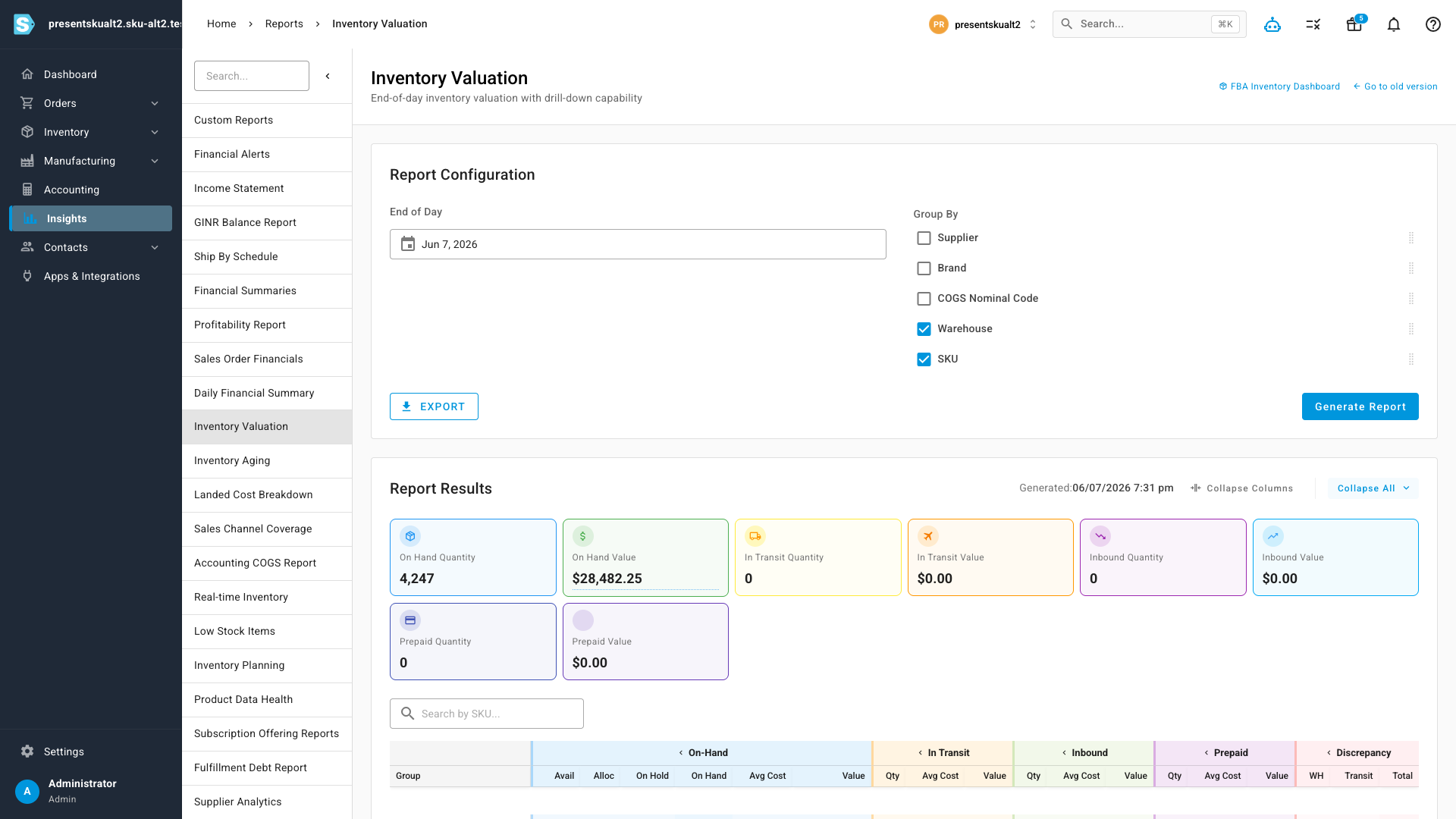
Task: Enable Brand grouping checkbox
Action: [x=924, y=268]
